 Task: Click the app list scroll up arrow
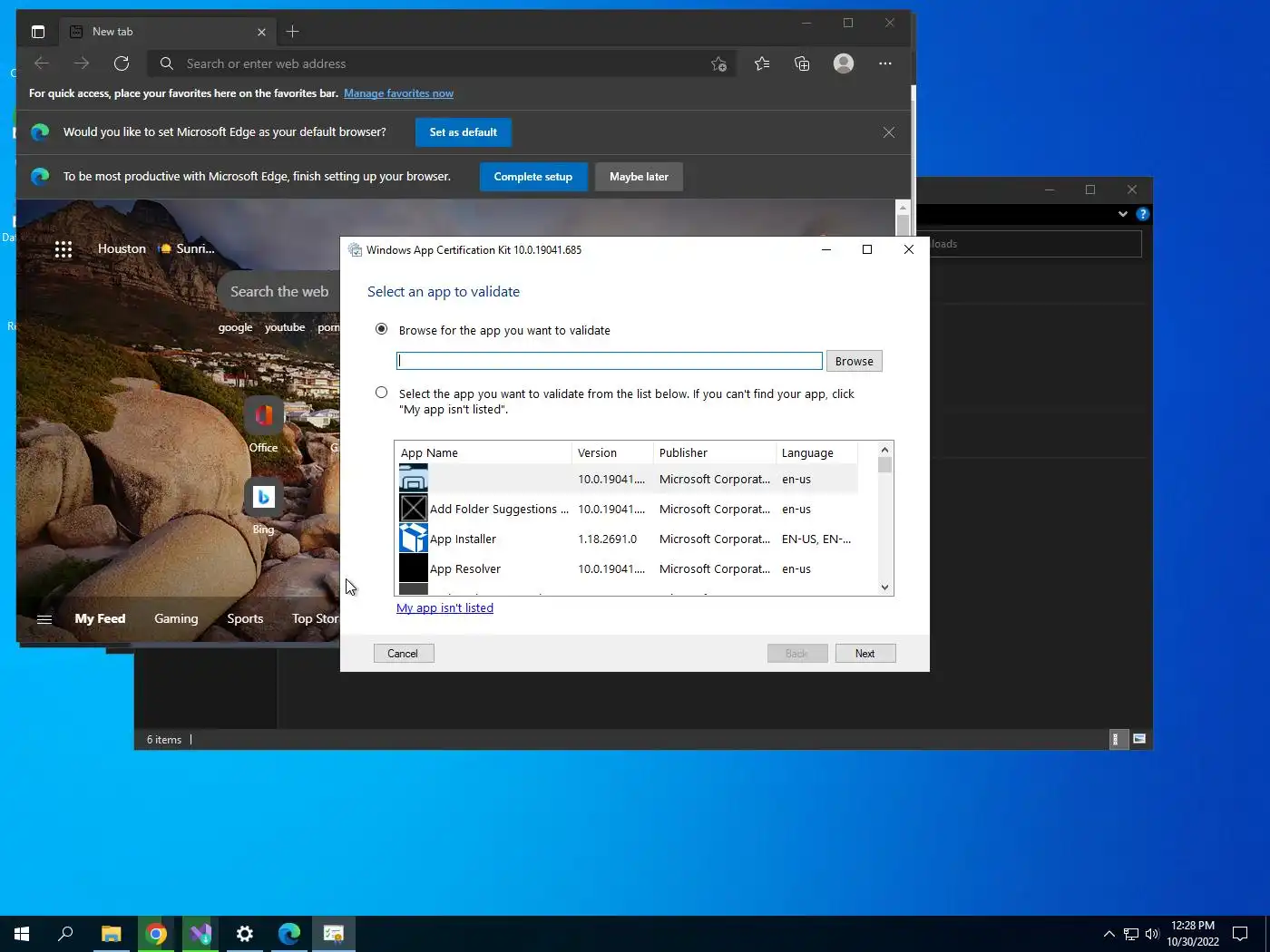(x=885, y=450)
